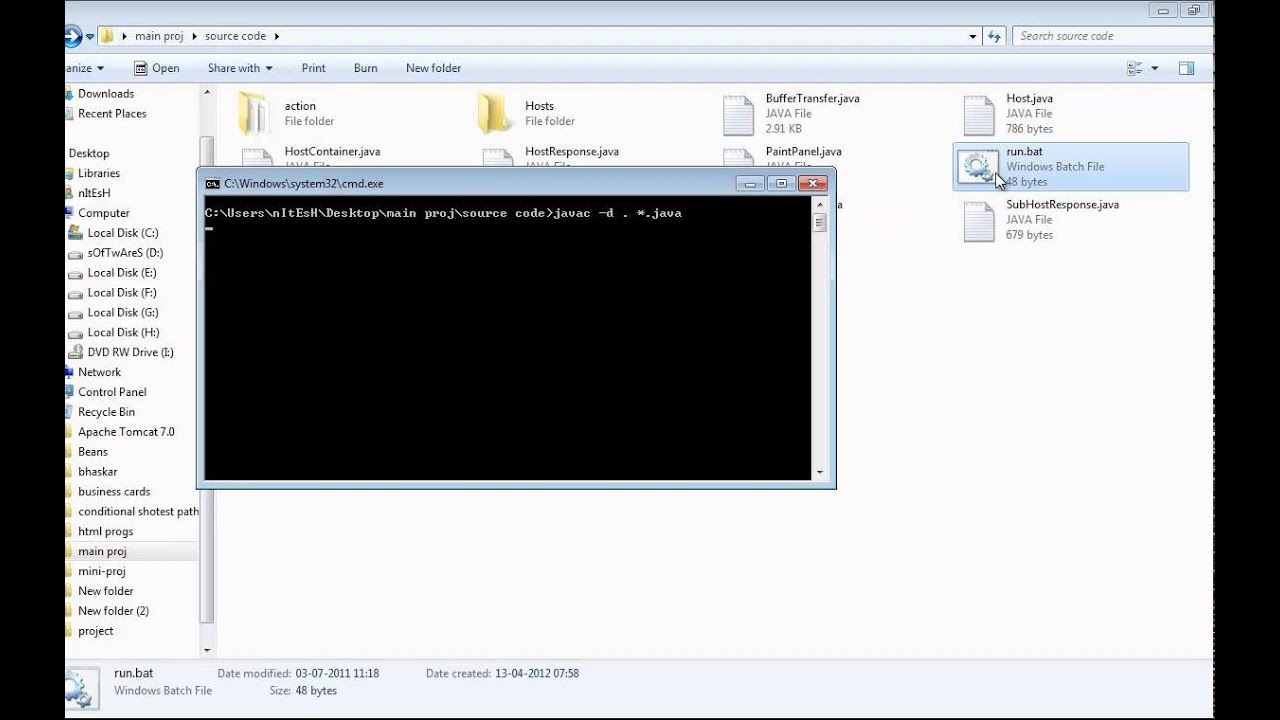The image size is (1280, 720).
Task: Click sOfTwAreS (D:) drive icon
Action: click(75, 253)
